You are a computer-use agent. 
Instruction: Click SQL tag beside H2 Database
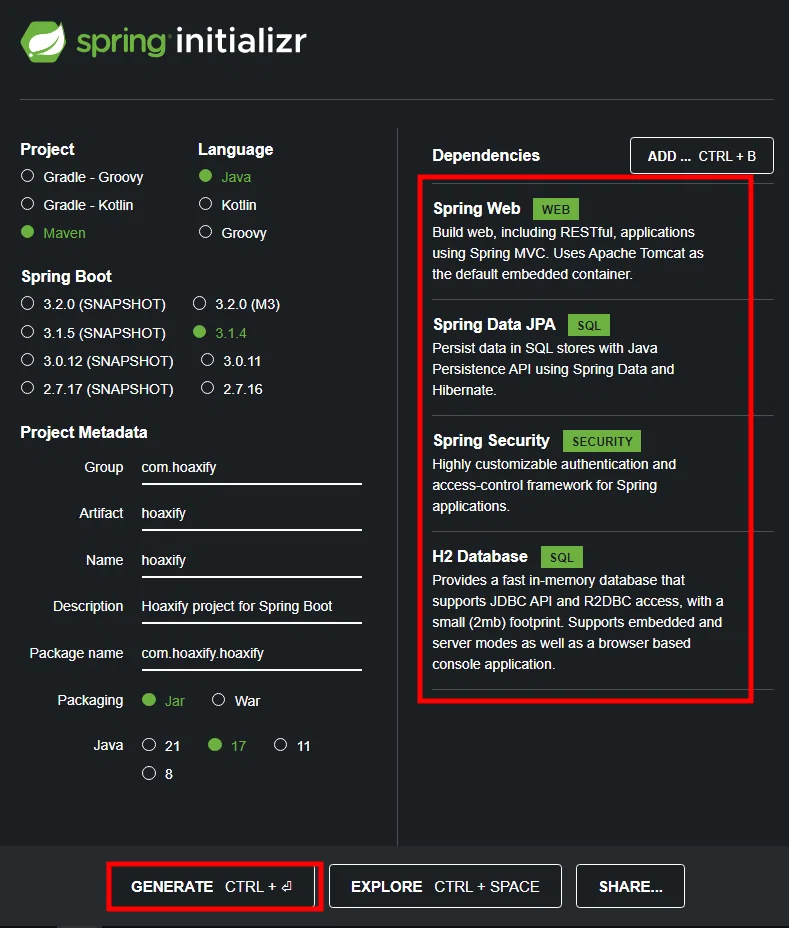562,557
